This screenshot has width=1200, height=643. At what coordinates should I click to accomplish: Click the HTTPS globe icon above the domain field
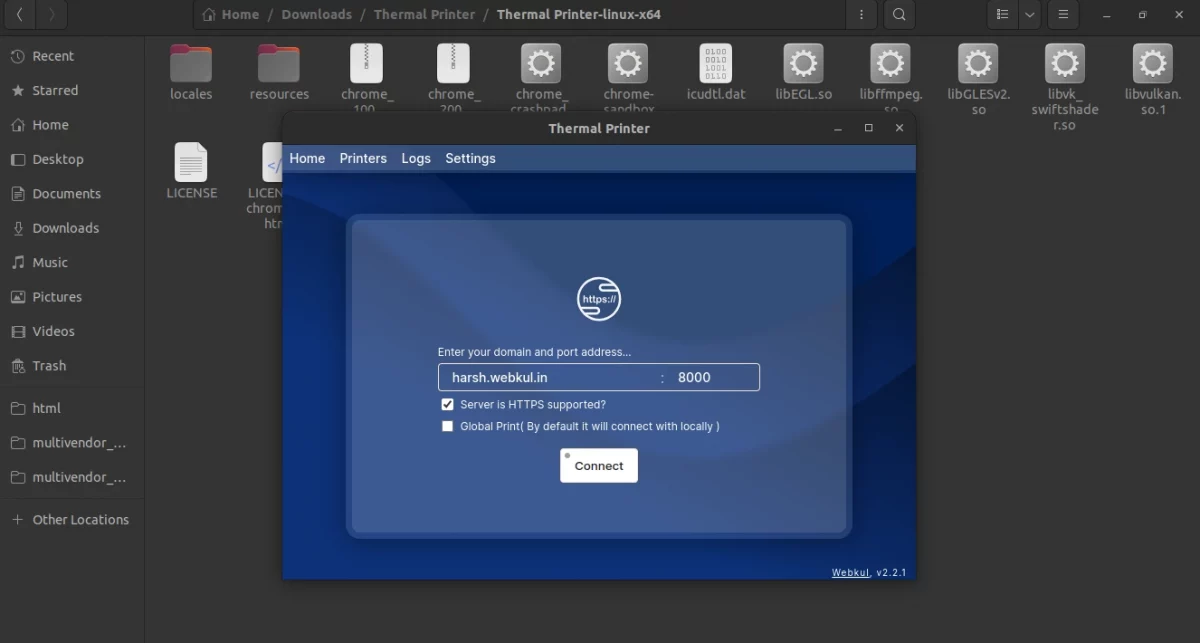(x=598, y=298)
